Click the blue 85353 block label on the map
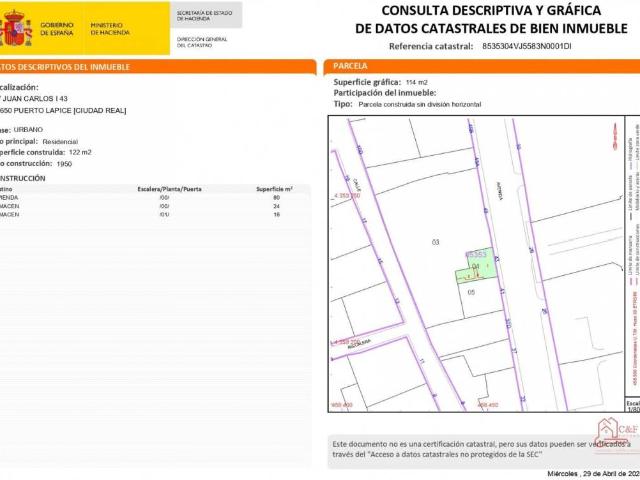Viewport: 640px width, 480px height. point(476,255)
